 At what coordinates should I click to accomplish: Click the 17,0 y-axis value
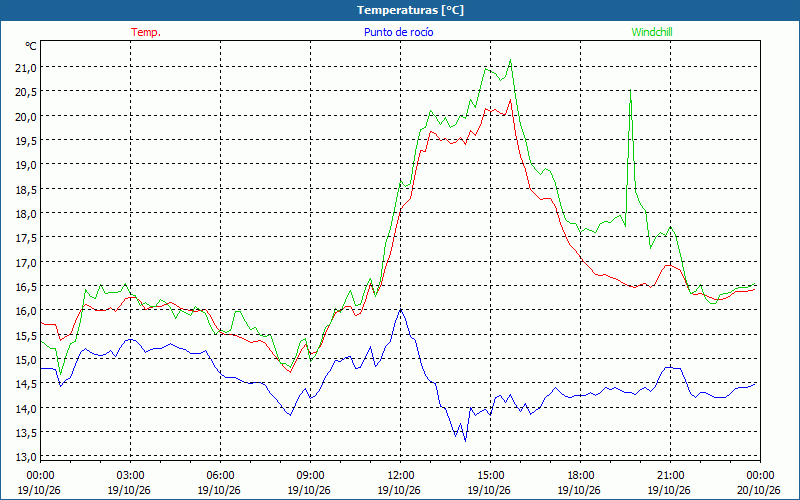coord(26,262)
